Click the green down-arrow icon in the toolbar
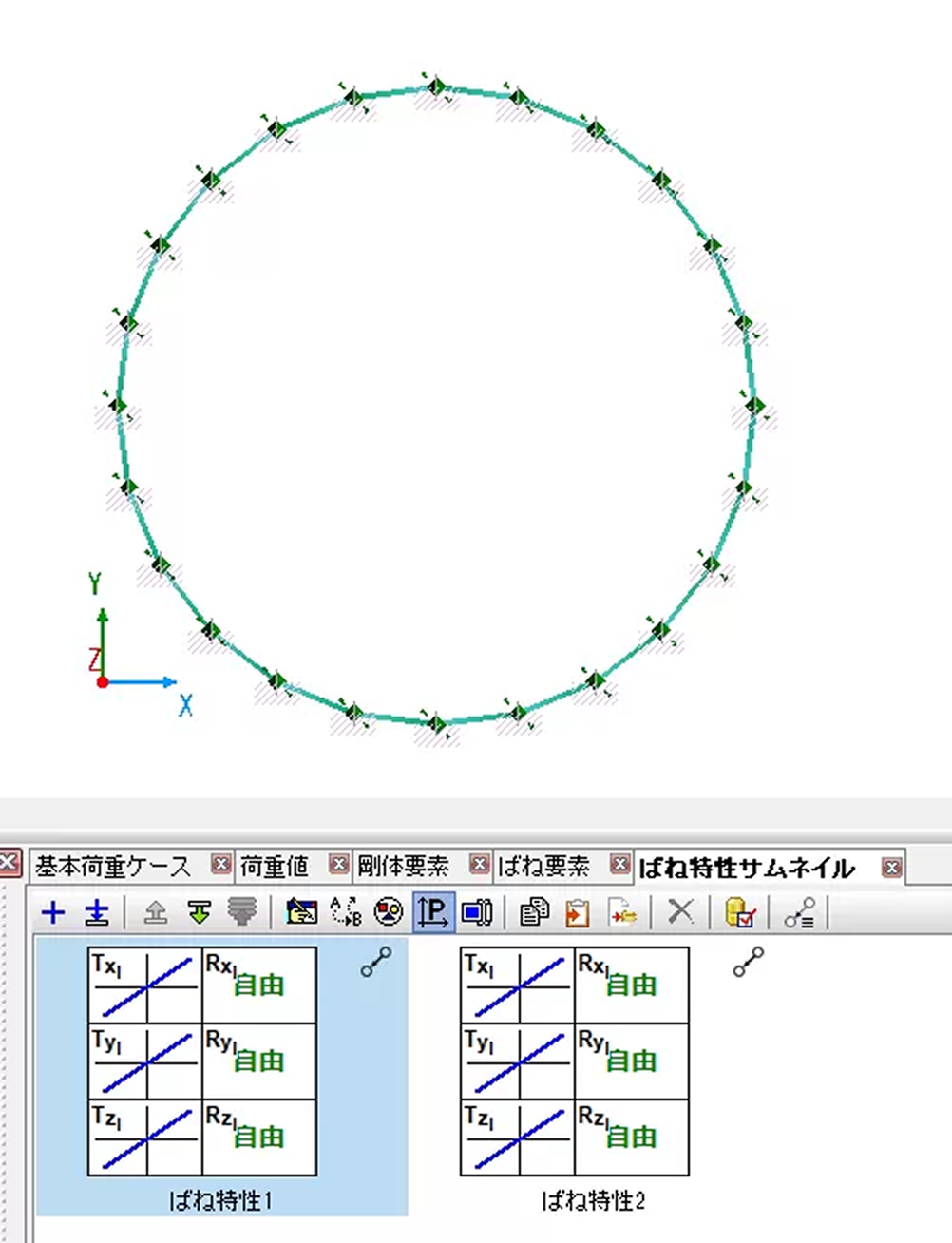The image size is (952, 1243). [x=201, y=912]
